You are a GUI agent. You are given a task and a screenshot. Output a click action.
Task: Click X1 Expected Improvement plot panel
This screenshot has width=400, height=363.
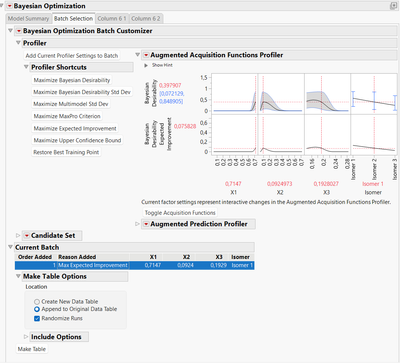coord(235,135)
